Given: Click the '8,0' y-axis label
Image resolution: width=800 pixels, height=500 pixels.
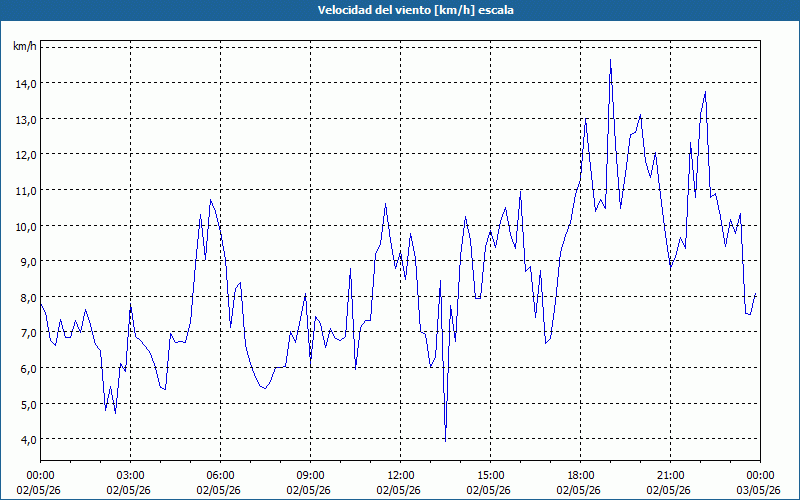Looking at the screenshot, I should point(28,297).
